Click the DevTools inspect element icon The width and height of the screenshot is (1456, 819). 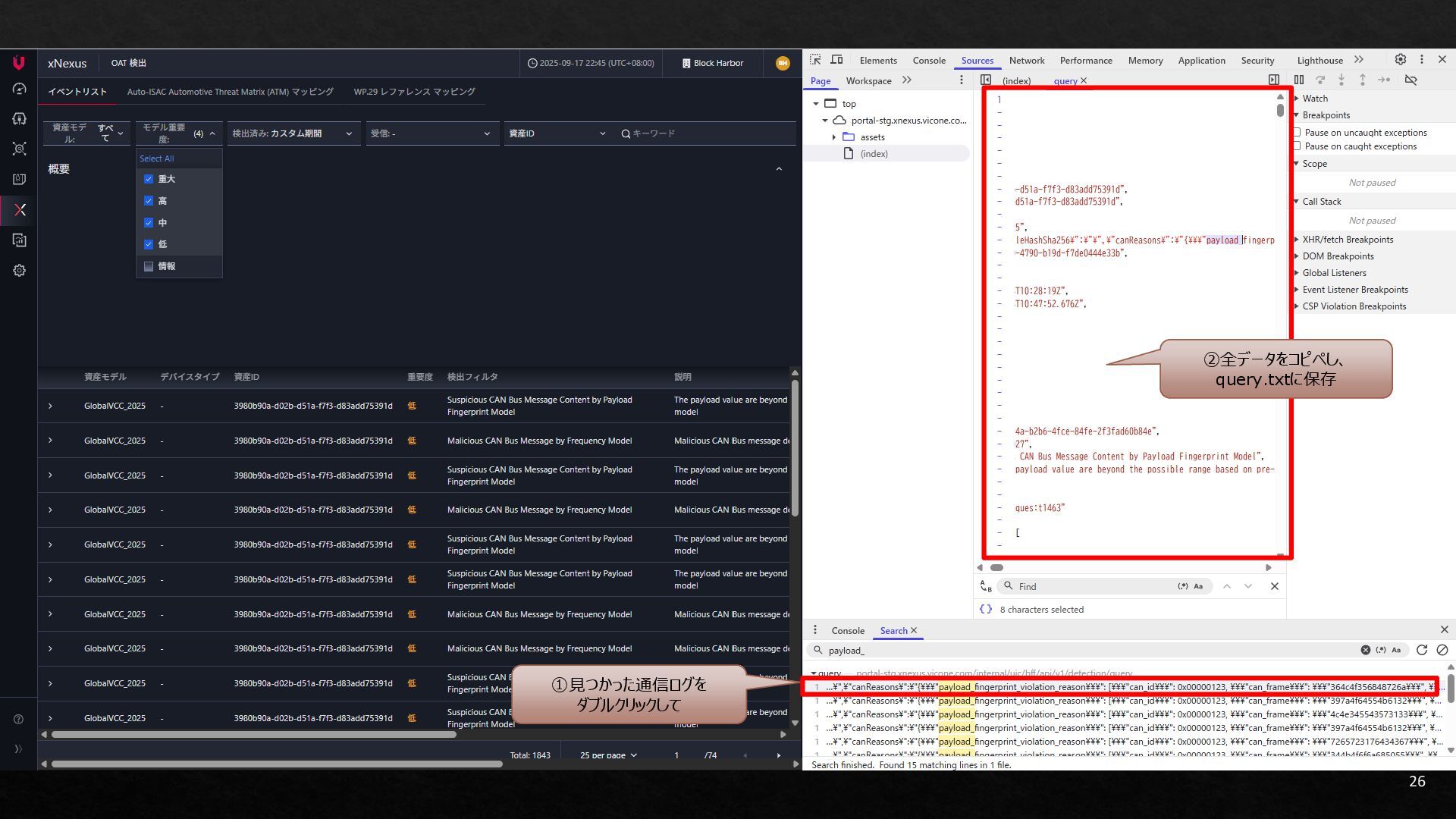click(815, 60)
